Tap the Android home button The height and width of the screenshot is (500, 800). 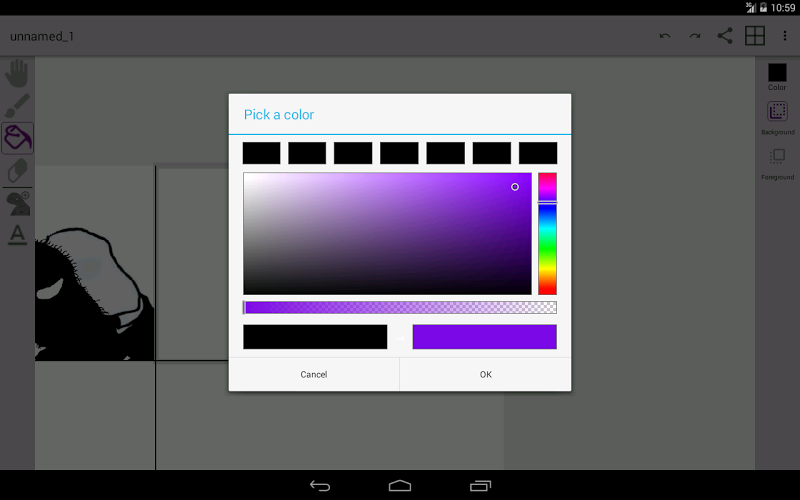(x=400, y=486)
